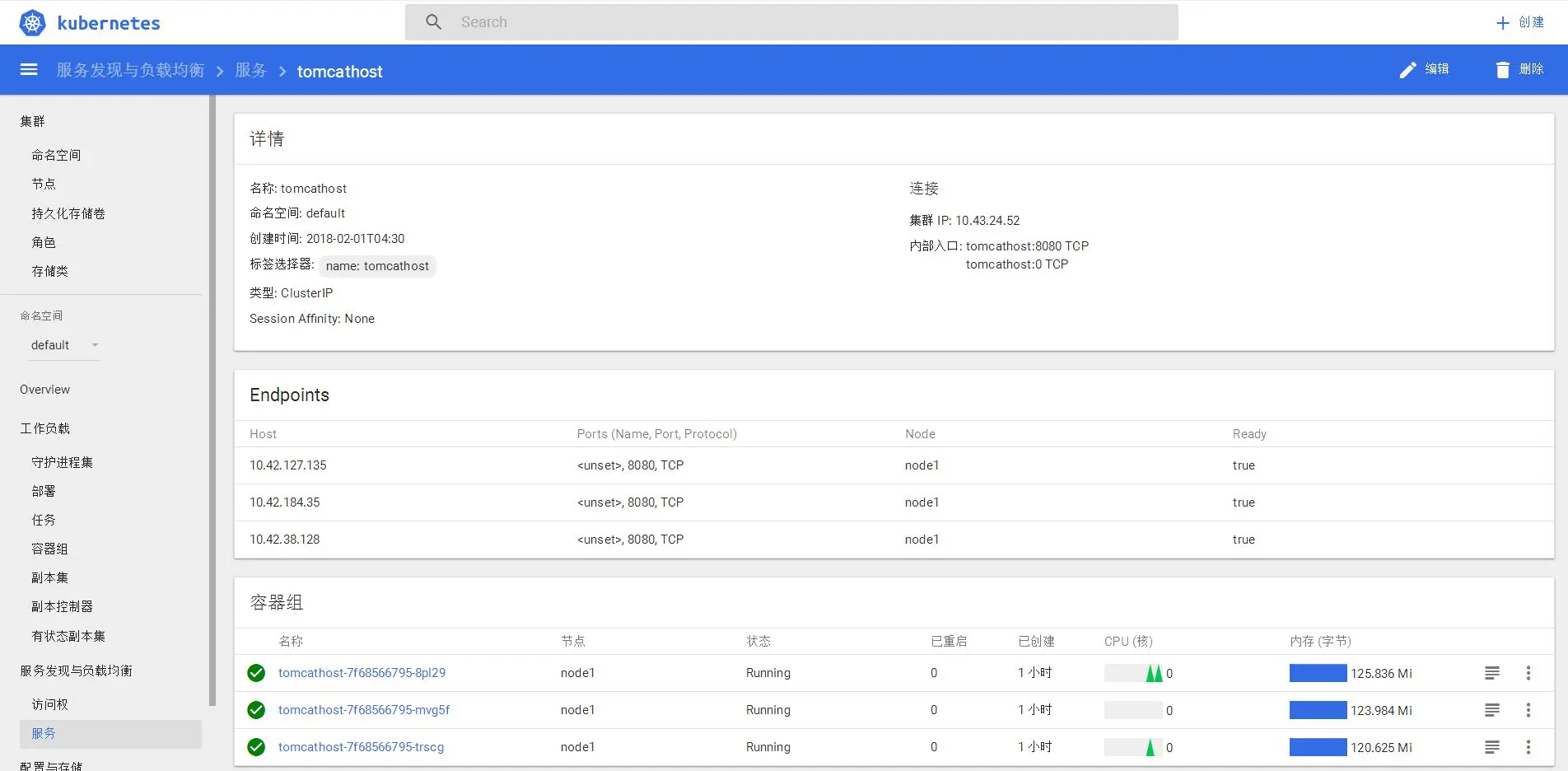Click memory usage bar for pod 8pl29
Viewport: 1568px width, 771px height.
point(1318,673)
